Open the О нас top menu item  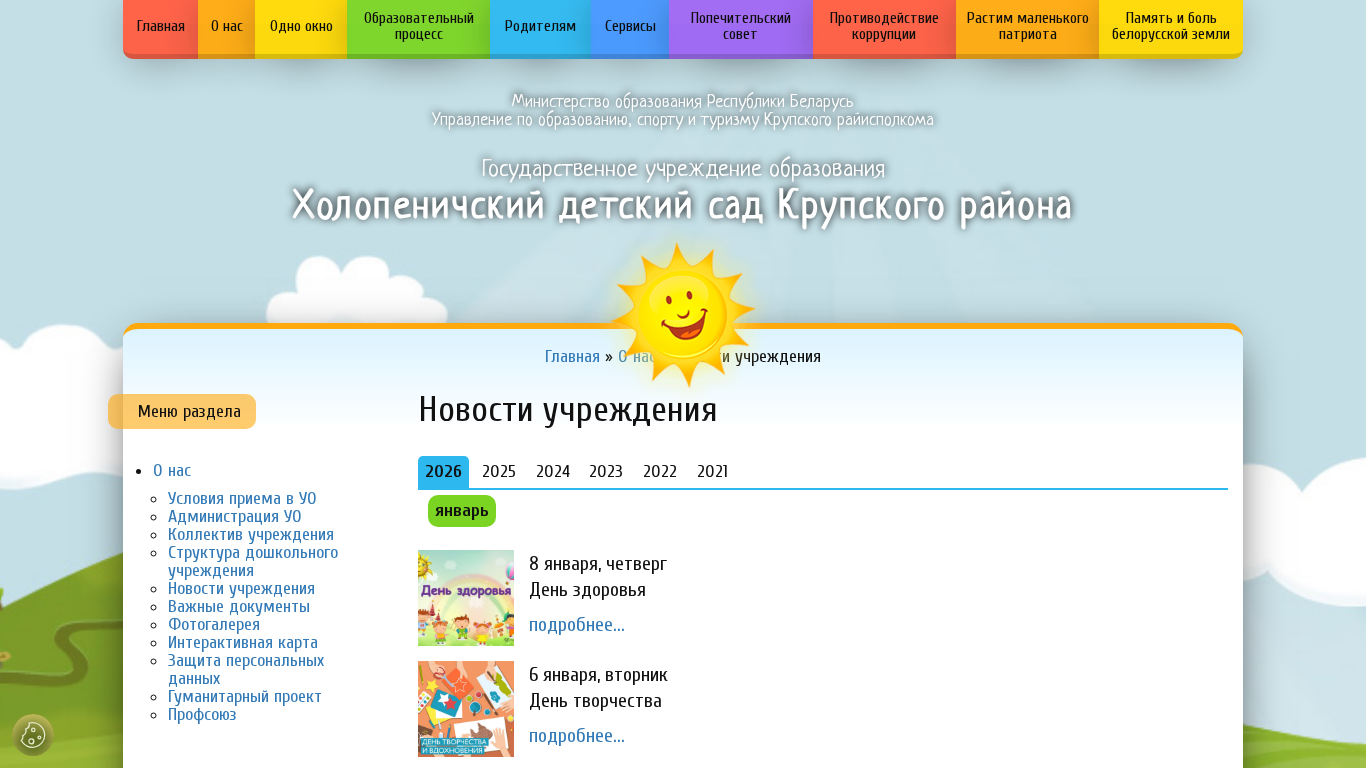tap(226, 27)
